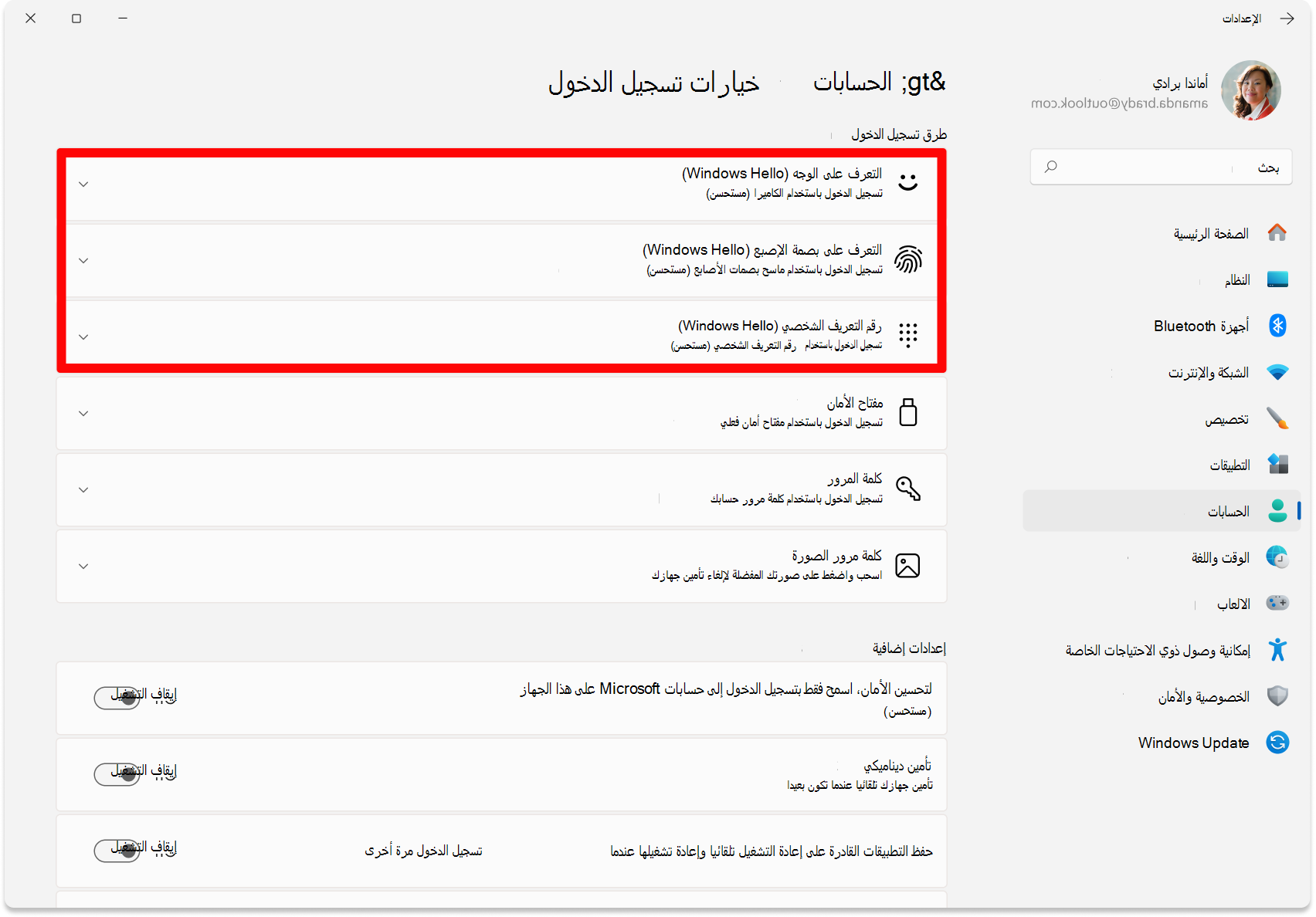This screenshot has height=917, width=1316.
Task: Open التطبيقات settings category
Action: (x=1162, y=465)
